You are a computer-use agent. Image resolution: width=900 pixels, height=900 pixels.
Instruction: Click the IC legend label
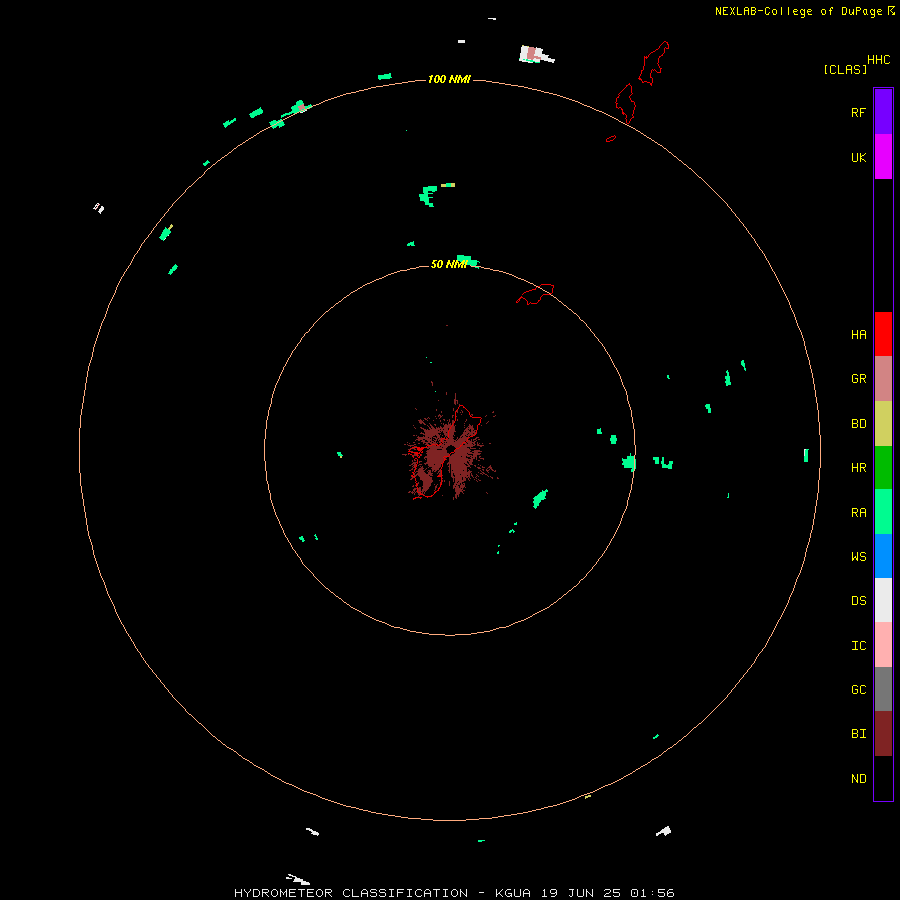858,646
